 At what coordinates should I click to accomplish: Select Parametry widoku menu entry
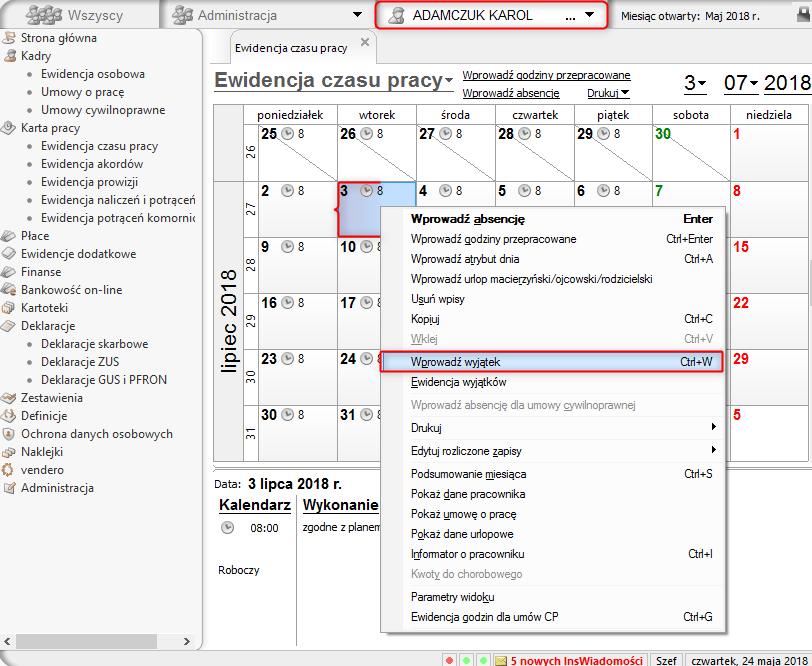(x=552, y=597)
